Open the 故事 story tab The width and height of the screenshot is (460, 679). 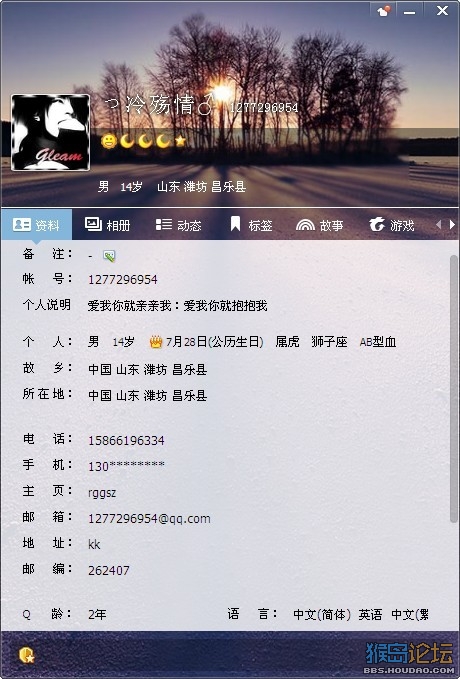(x=320, y=225)
